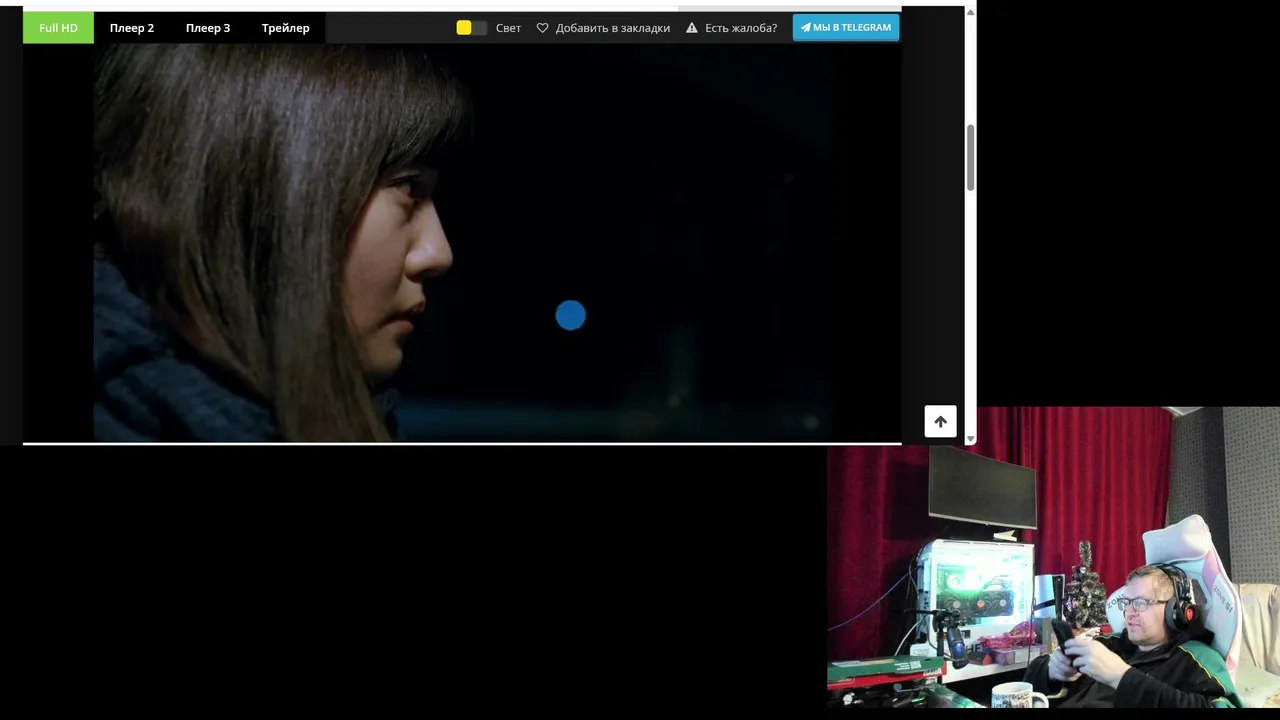
Task: Toggle the Свет light switch
Action: tap(471, 28)
